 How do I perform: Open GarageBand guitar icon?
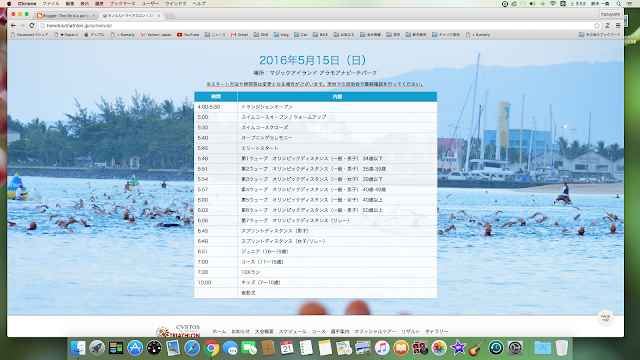(477, 348)
